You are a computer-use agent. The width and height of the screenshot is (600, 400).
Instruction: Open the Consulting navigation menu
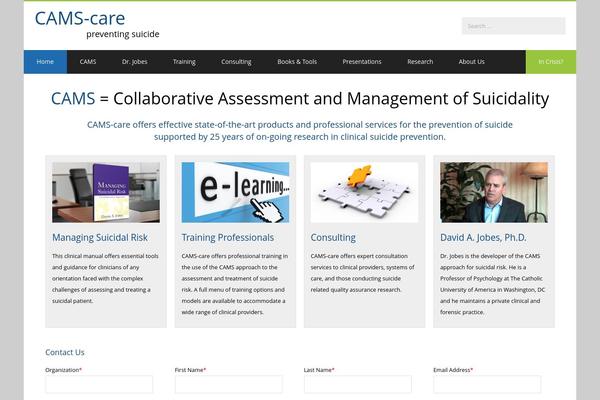click(x=236, y=62)
